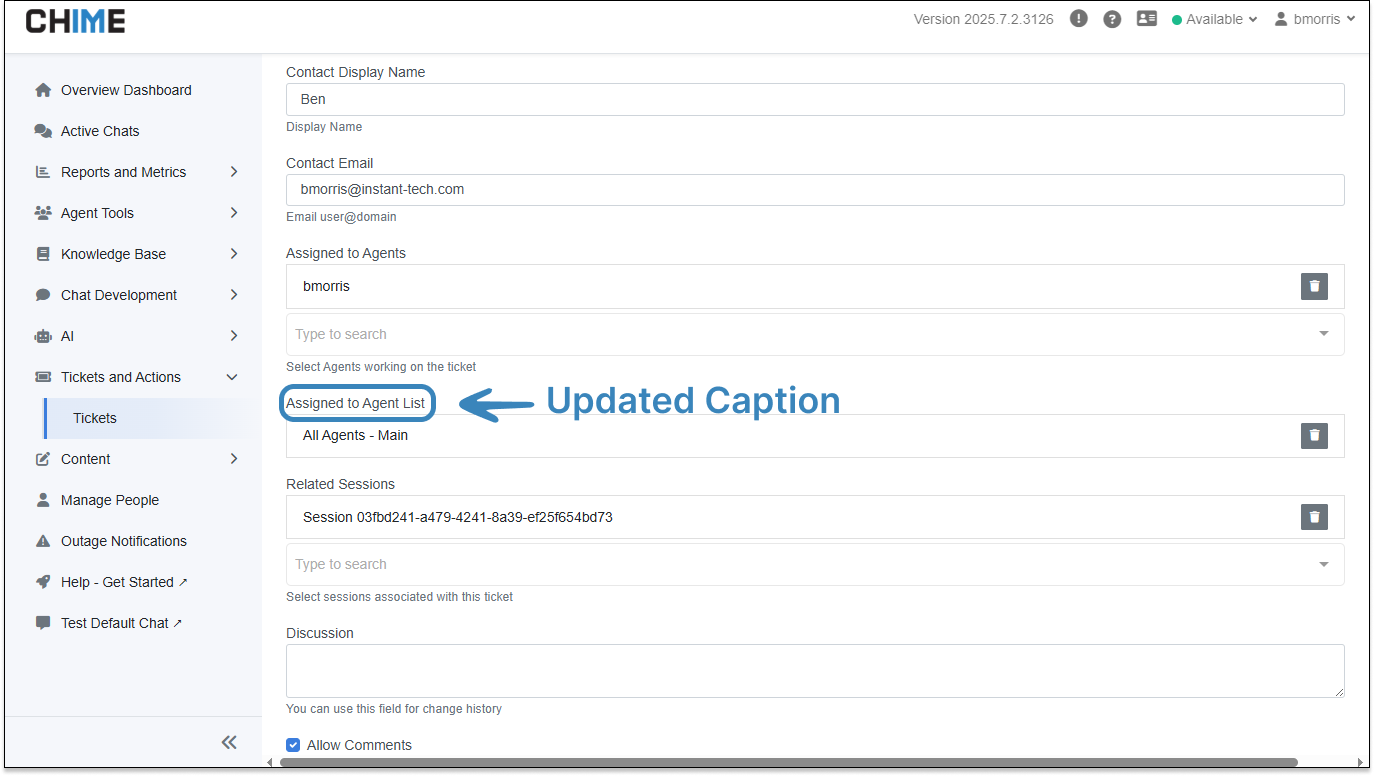Click the Overview Dashboard home icon
This screenshot has width=1374, height=776.
click(43, 90)
